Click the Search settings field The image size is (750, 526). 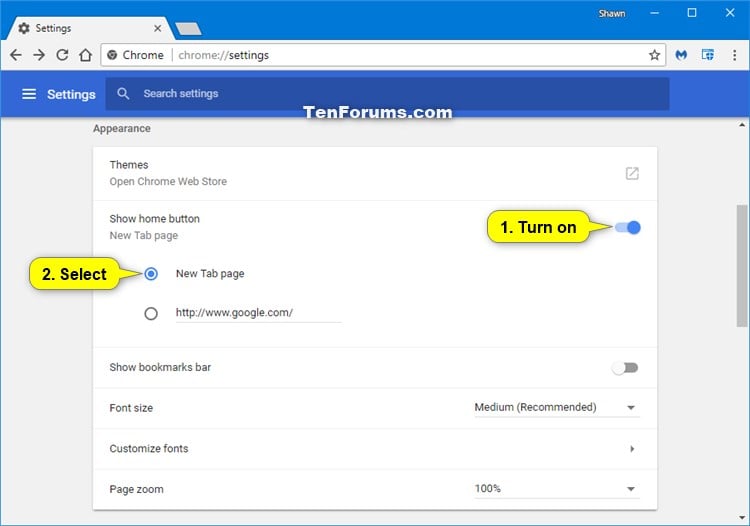387,94
